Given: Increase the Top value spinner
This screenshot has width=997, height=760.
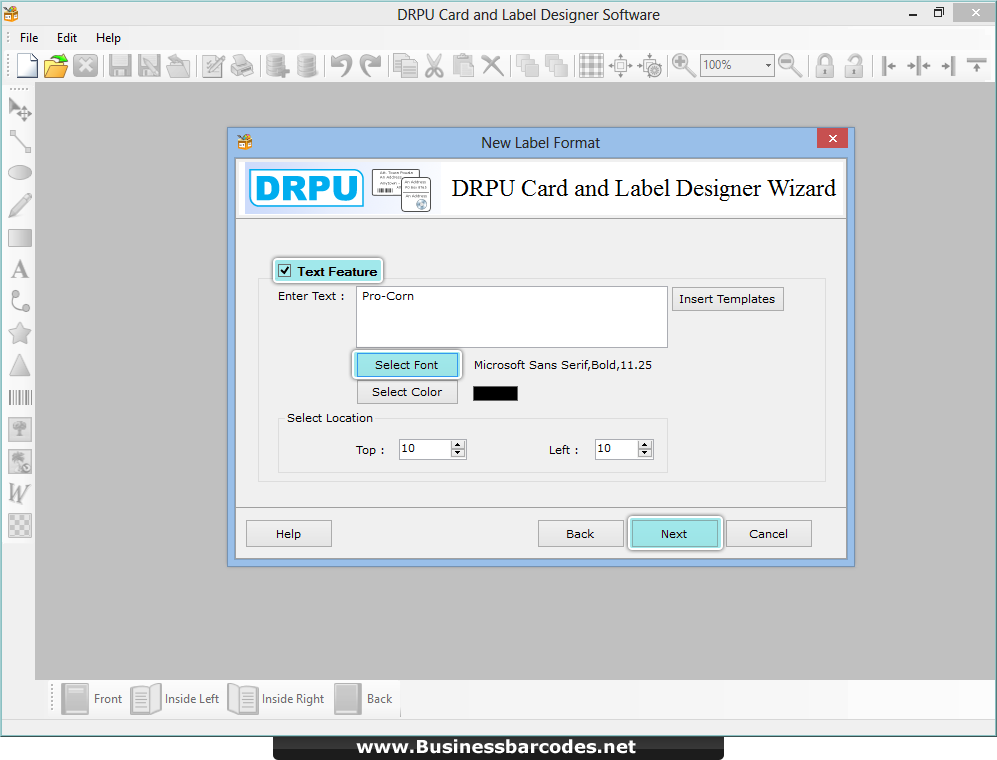Looking at the screenshot, I should click(458, 445).
